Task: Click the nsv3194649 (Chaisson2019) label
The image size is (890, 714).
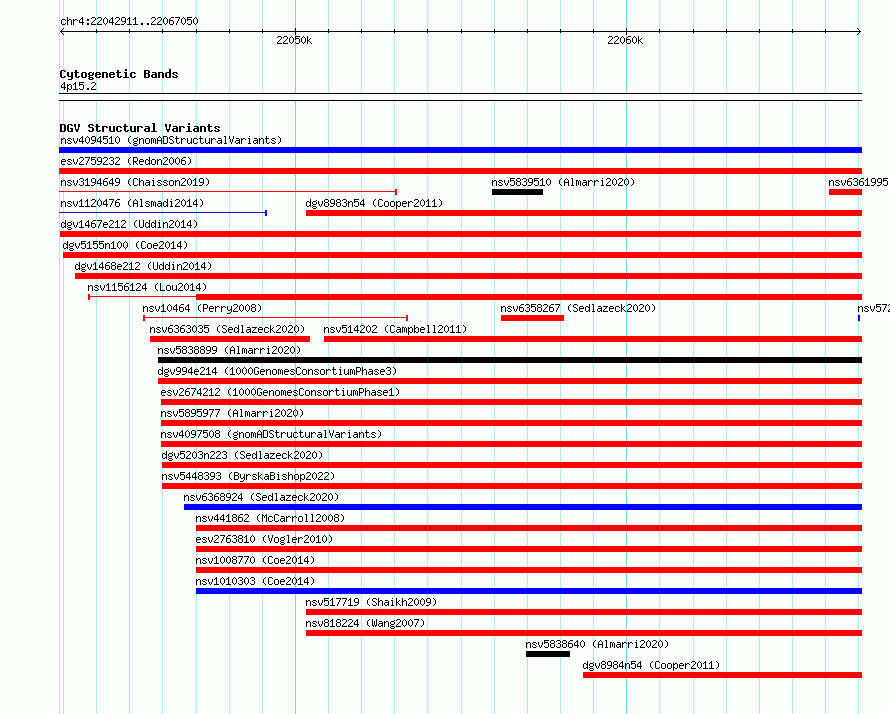Action: (135, 182)
